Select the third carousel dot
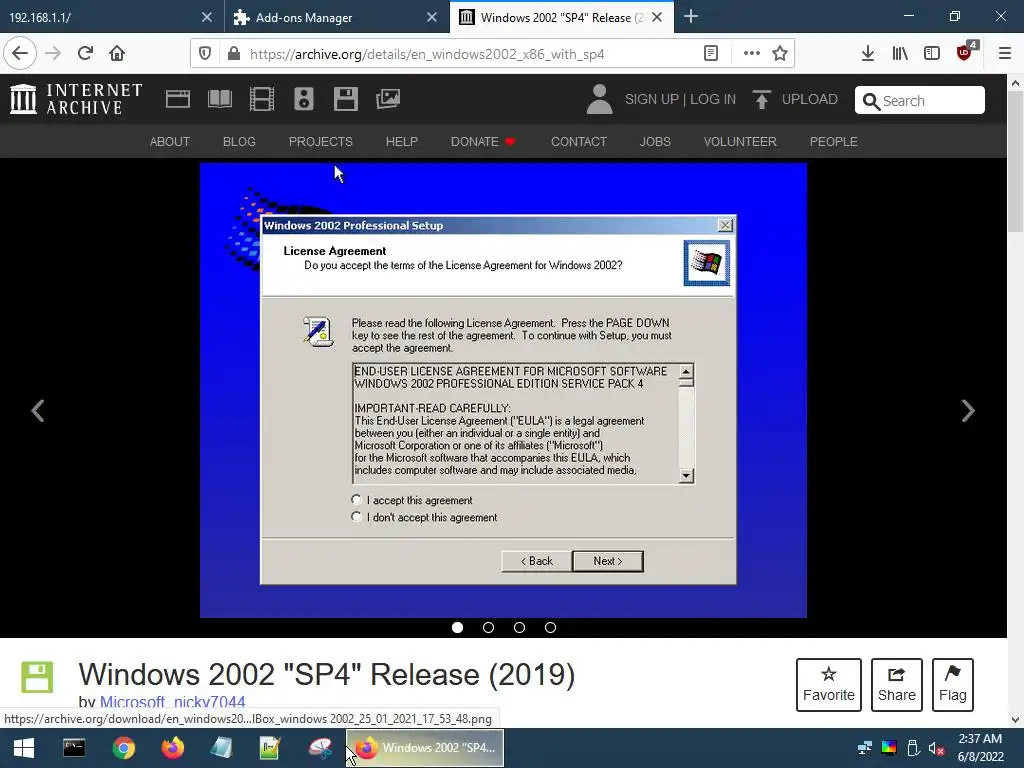This screenshot has height=768, width=1024. coord(519,628)
